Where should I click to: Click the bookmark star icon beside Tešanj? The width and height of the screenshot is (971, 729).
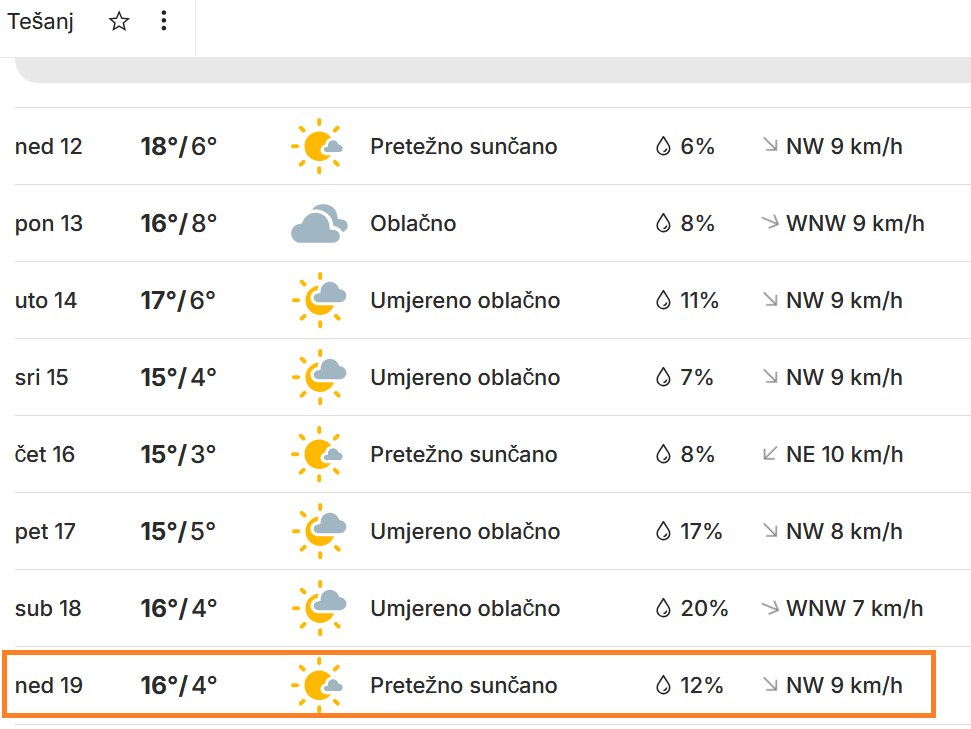coord(119,22)
